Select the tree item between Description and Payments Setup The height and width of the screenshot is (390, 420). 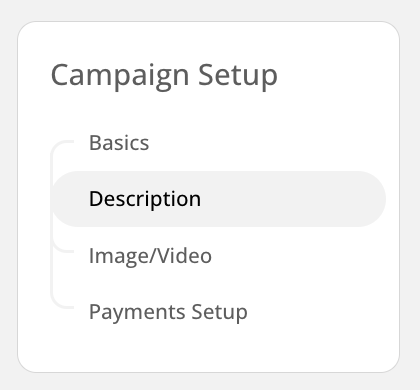coord(150,256)
